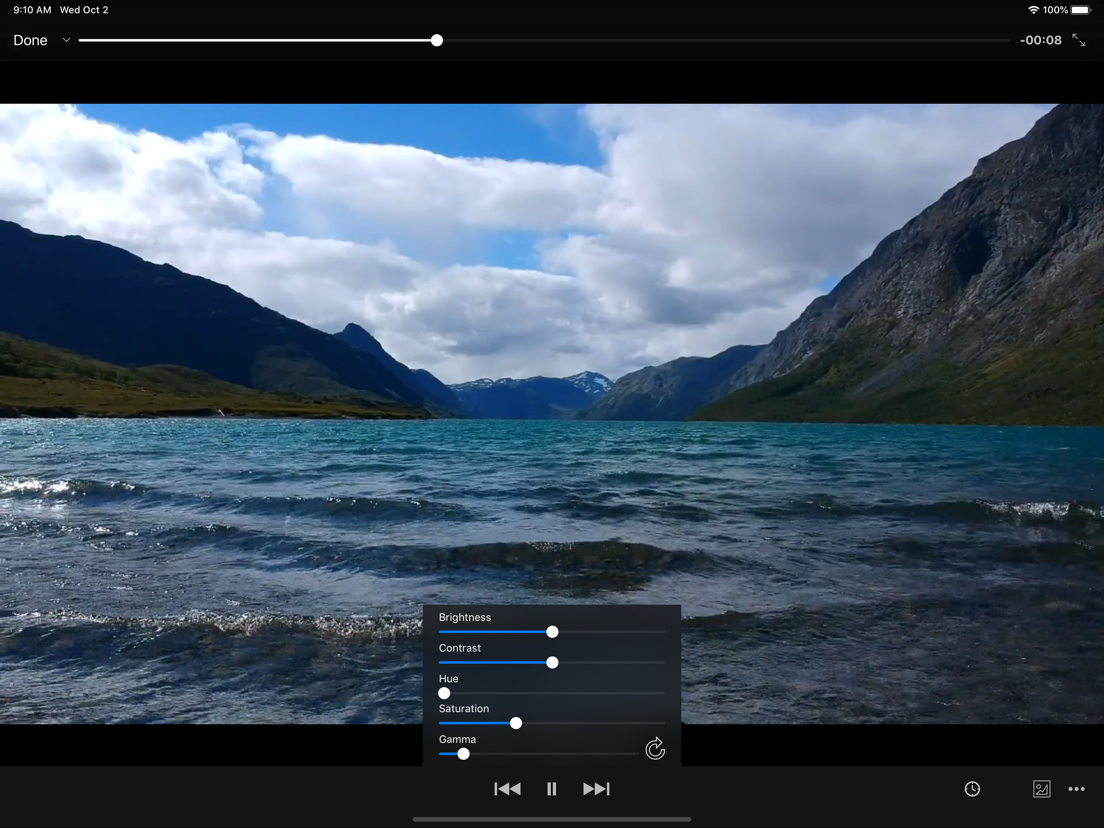This screenshot has width=1104, height=828.
Task: Reset video filters with circular arrow icon
Action: (x=655, y=748)
